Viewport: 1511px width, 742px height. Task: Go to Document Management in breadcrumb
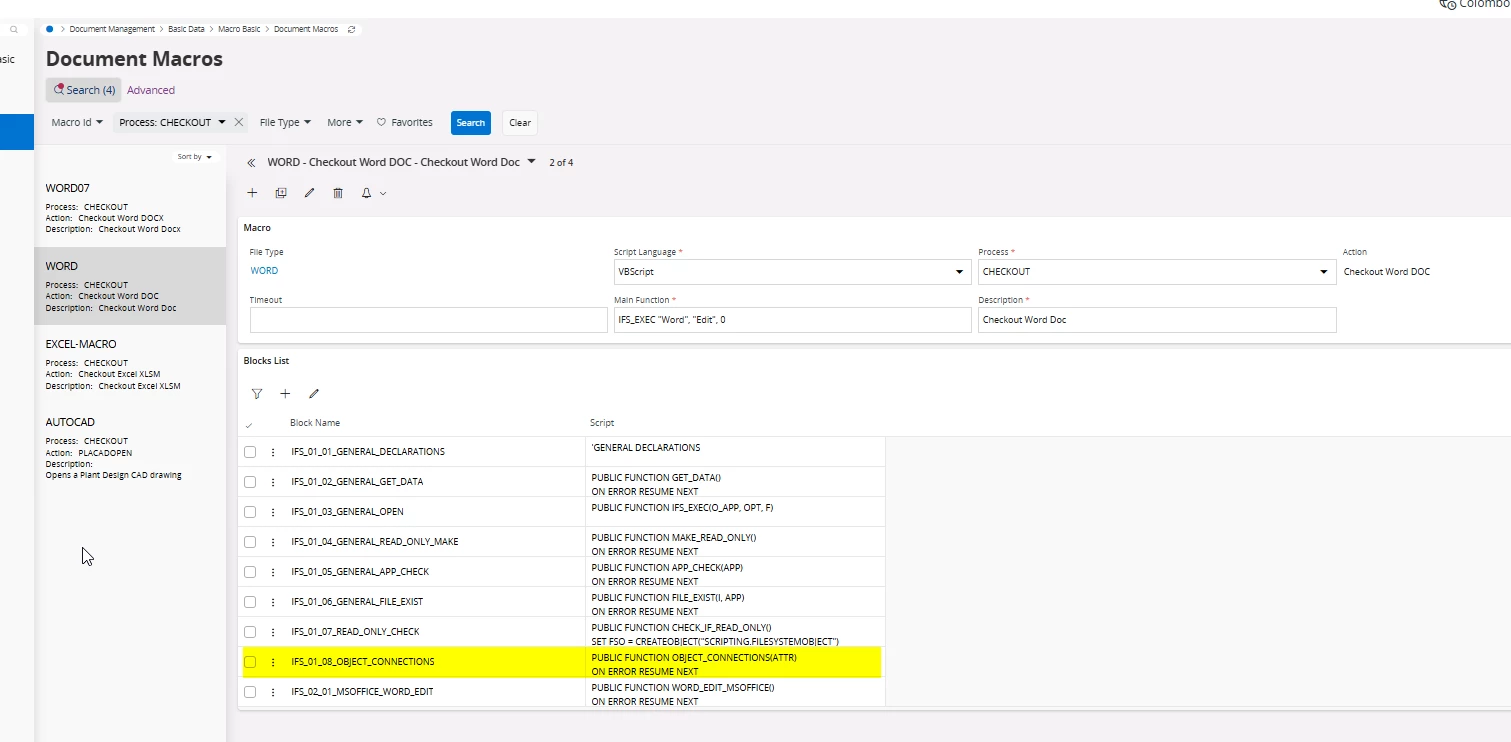[x=112, y=29]
